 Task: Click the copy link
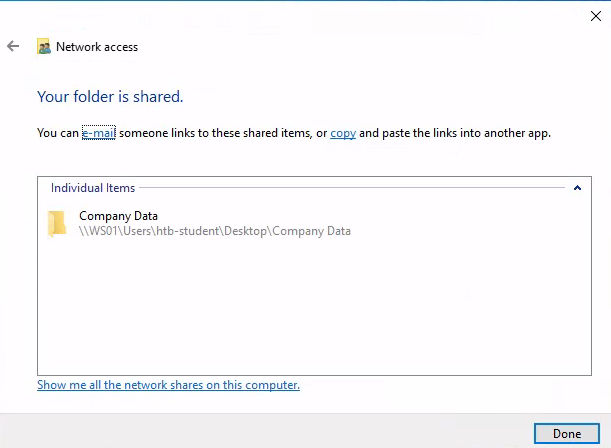pyautogui.click(x=343, y=132)
